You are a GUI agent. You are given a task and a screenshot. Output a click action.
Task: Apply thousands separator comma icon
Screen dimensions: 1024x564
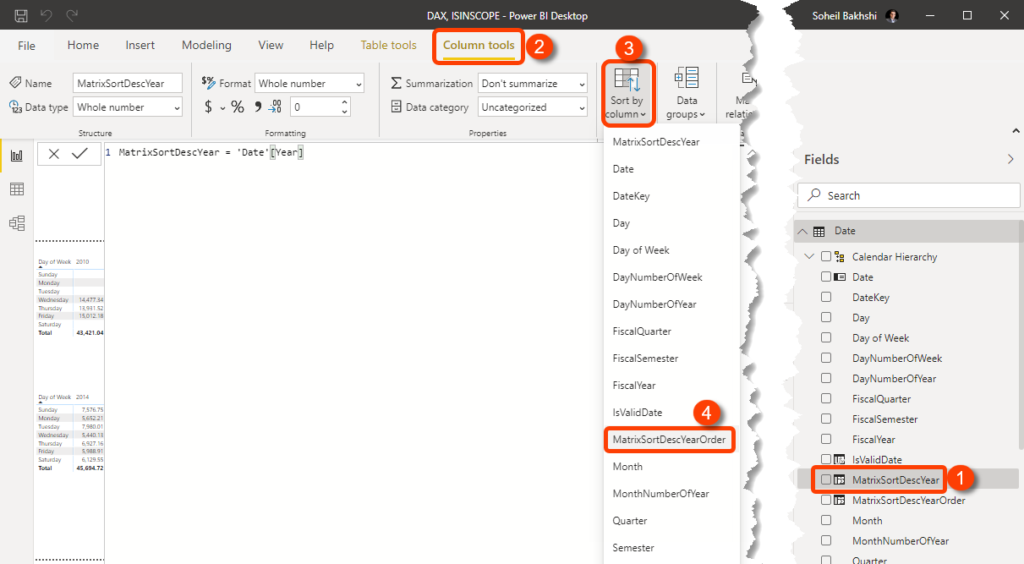click(x=257, y=107)
